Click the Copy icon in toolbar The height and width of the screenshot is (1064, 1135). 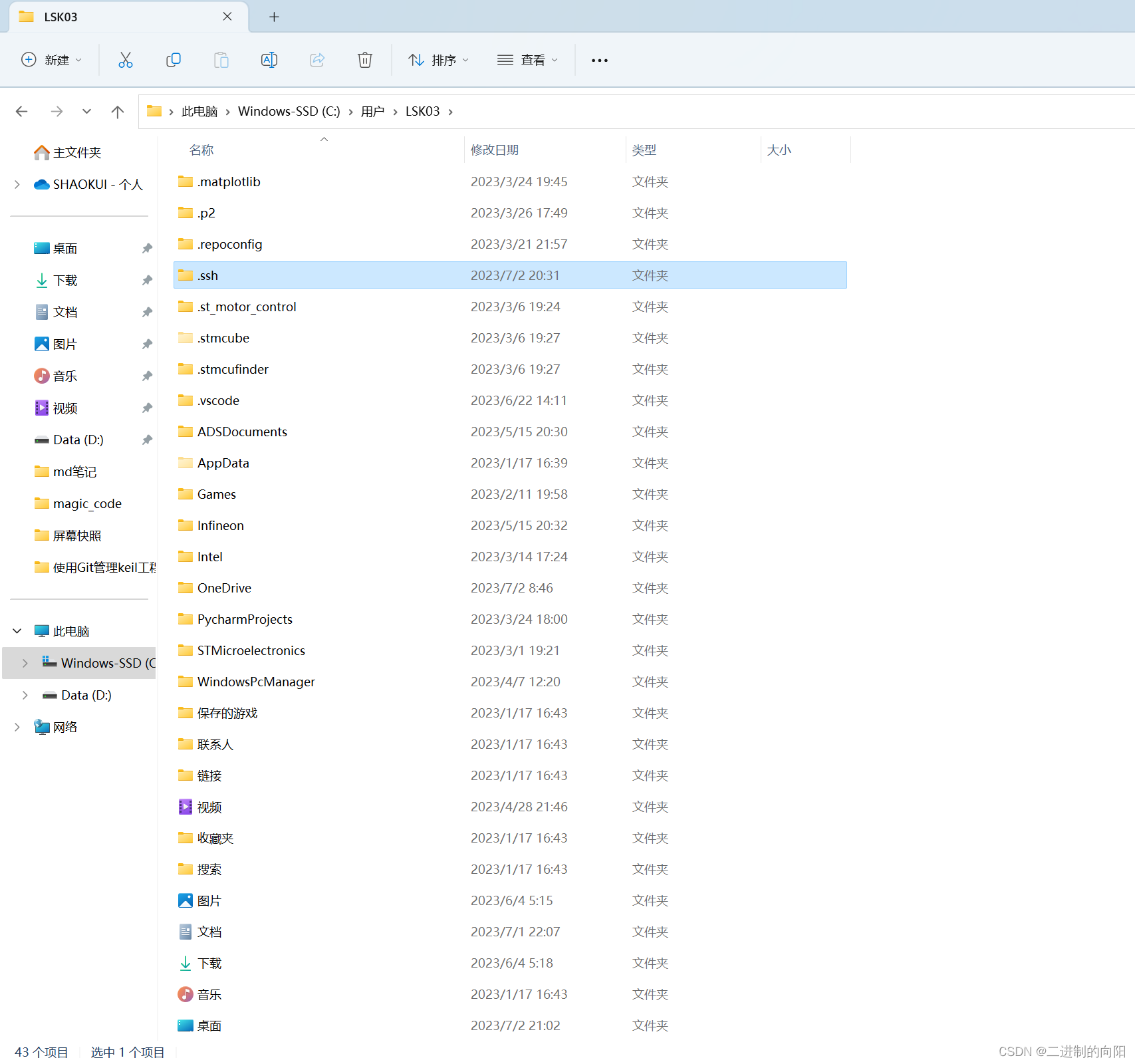click(x=173, y=60)
